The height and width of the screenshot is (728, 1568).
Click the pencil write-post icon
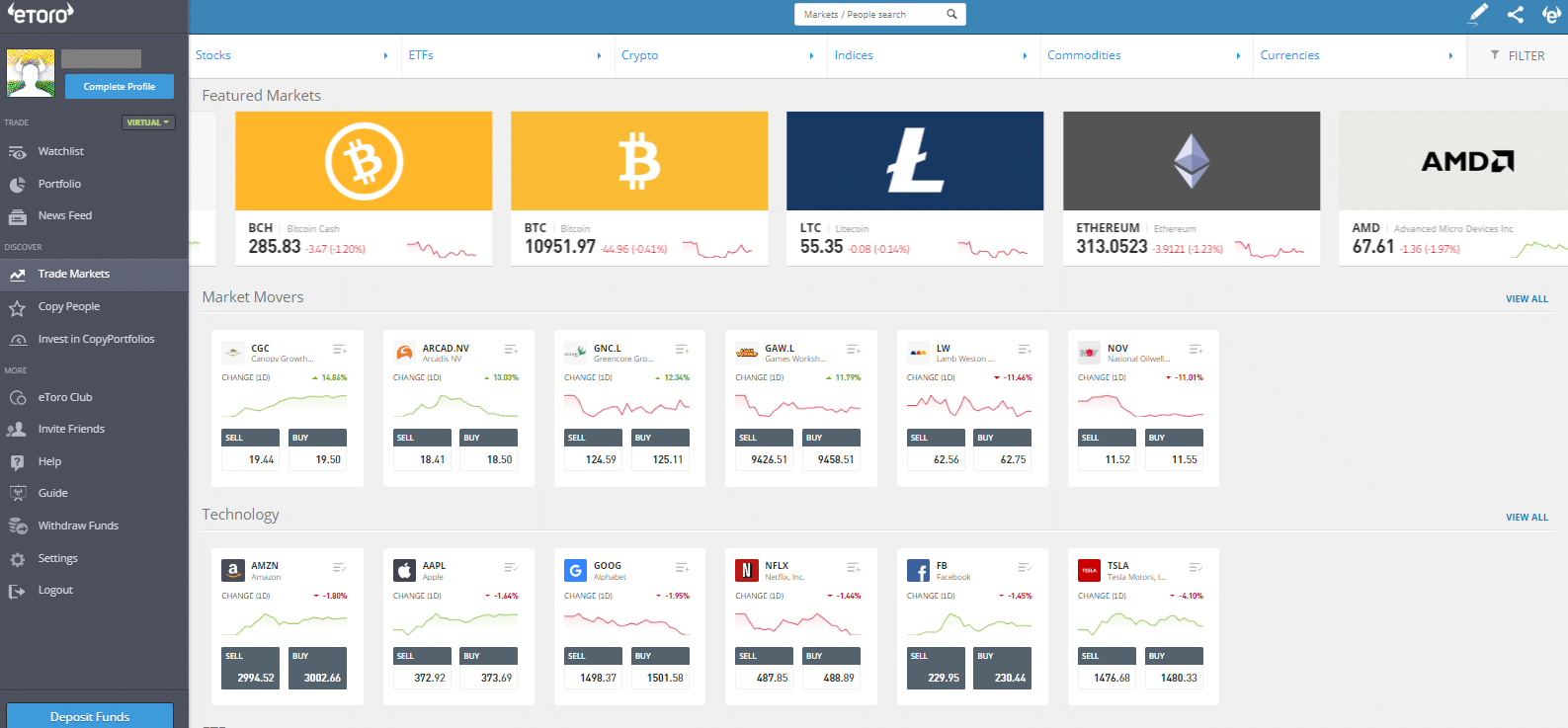1478,13
